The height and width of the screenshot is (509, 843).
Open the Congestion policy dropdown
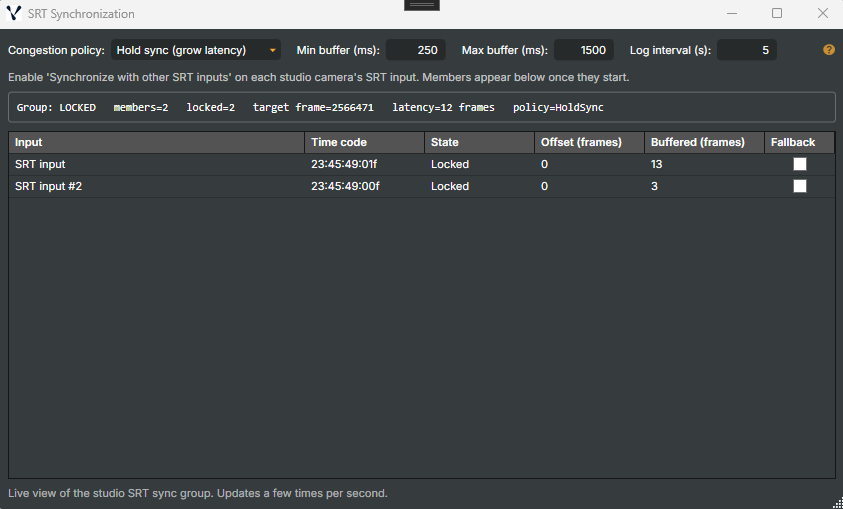pos(196,50)
